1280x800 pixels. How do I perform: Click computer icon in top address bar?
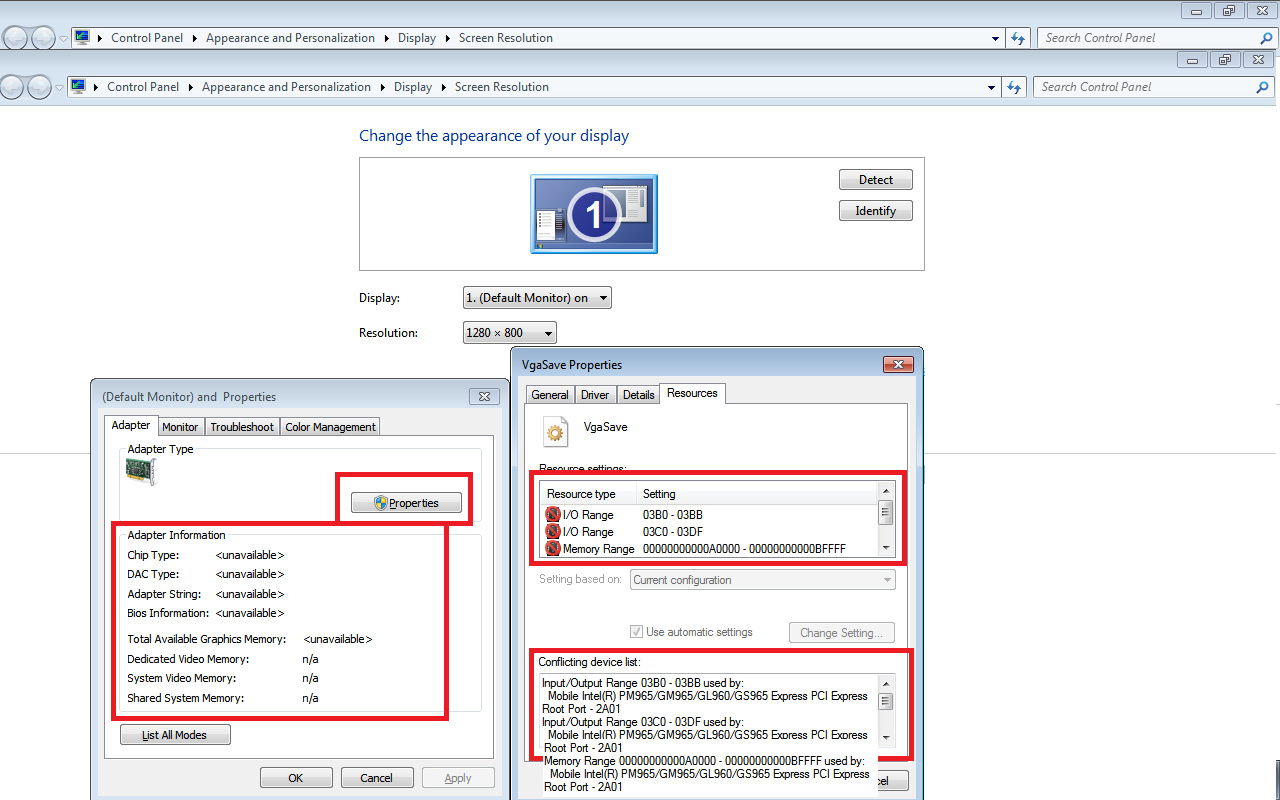[82, 37]
